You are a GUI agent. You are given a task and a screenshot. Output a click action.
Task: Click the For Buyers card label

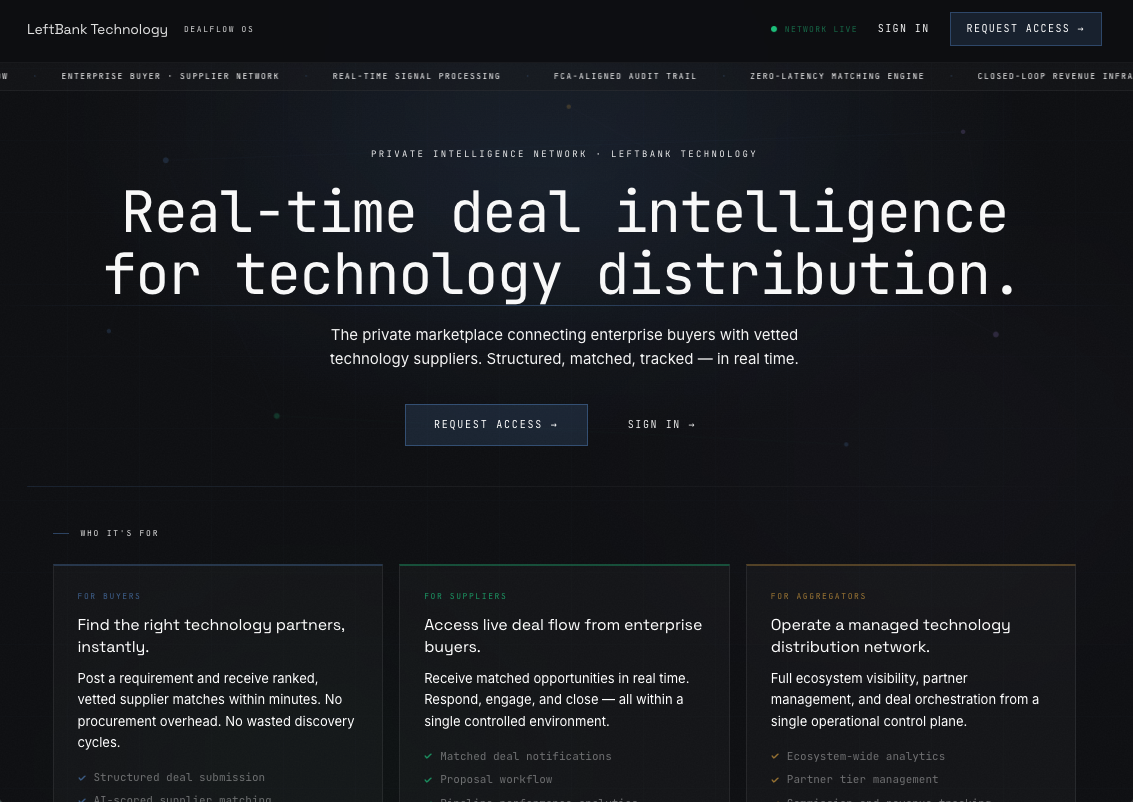tap(109, 596)
